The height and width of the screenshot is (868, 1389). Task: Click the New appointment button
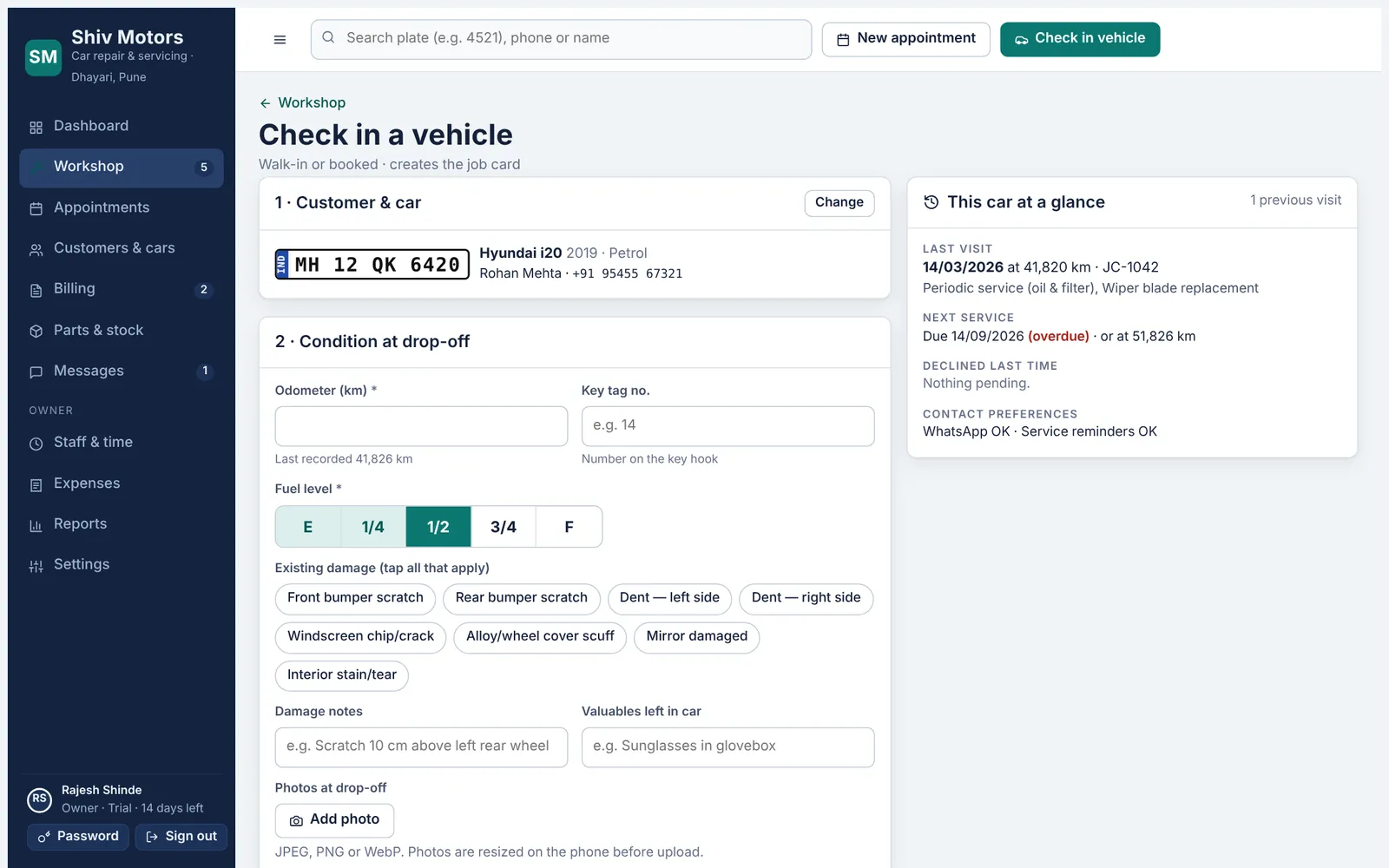pos(905,39)
